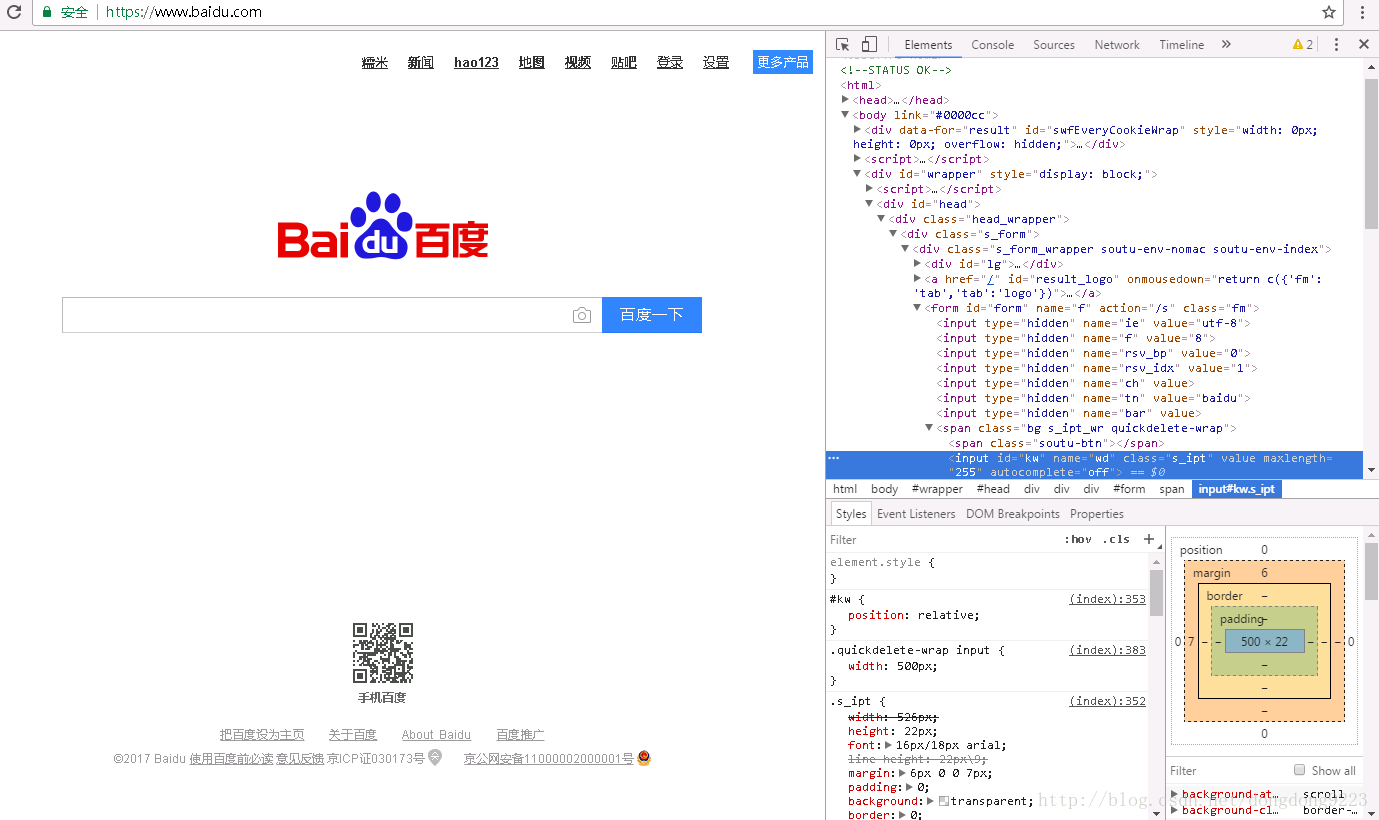The image size is (1379, 820).
Task: Collapse the span quickdelete-wrap node
Action: [930, 428]
